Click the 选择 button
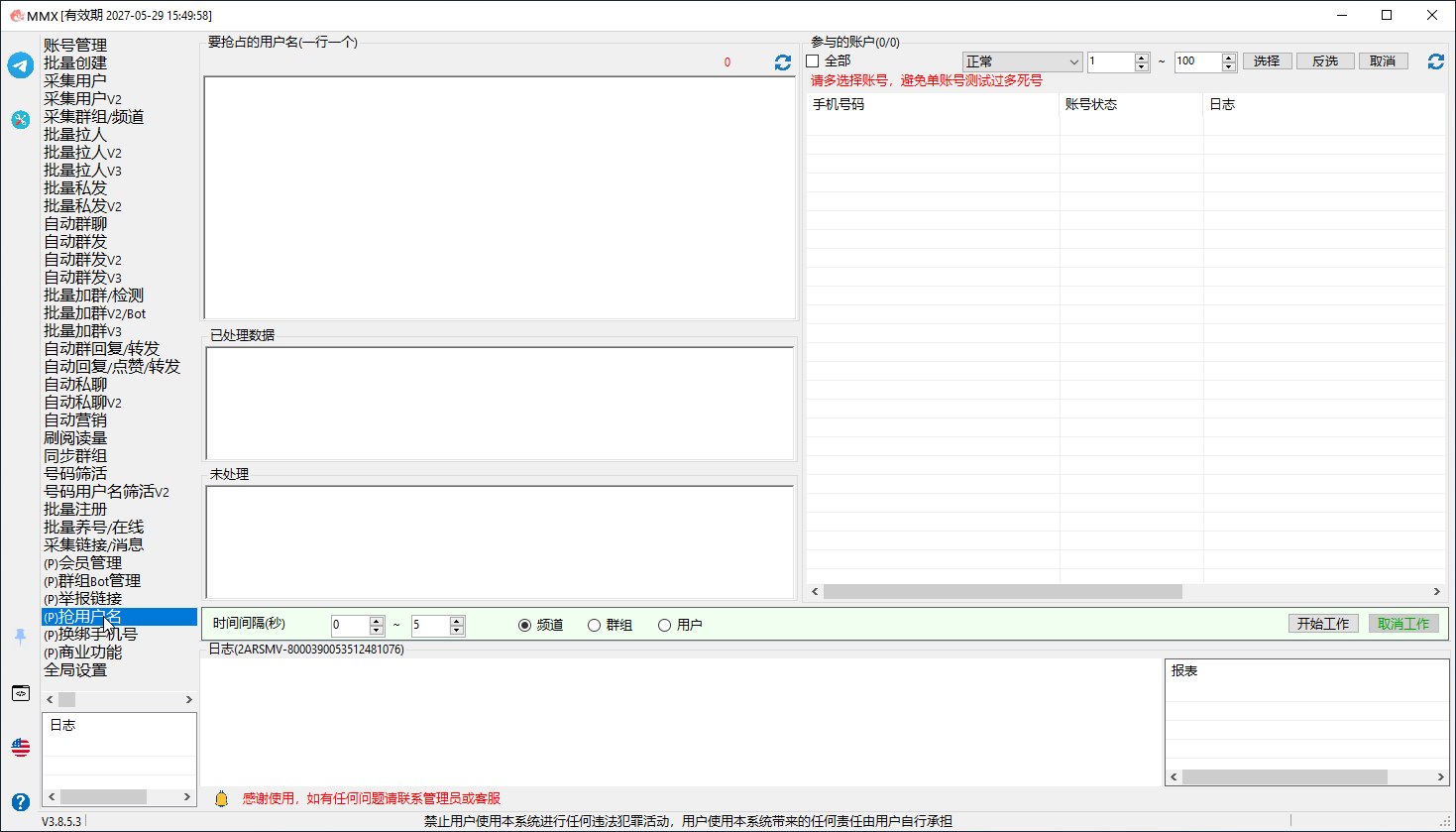The height and width of the screenshot is (832, 1456). pyautogui.click(x=1267, y=61)
